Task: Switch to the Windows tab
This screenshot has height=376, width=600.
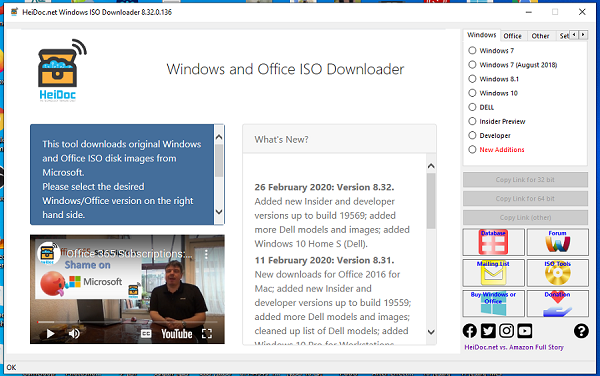Action: pos(481,35)
